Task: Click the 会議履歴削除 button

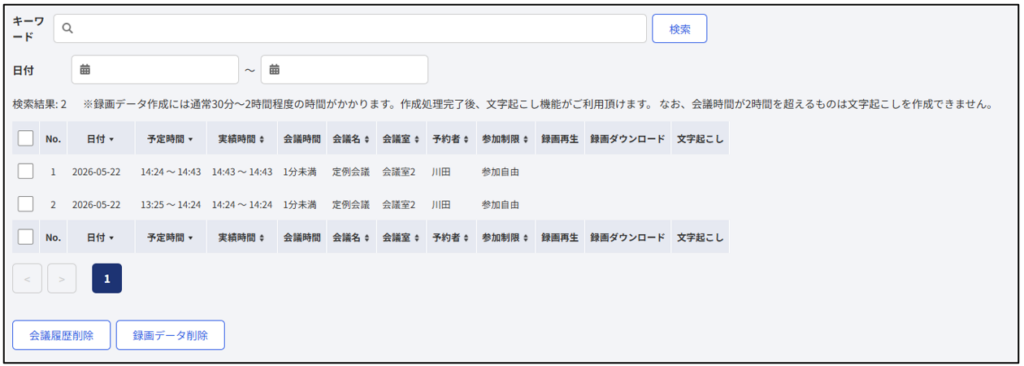Action: 61,335
